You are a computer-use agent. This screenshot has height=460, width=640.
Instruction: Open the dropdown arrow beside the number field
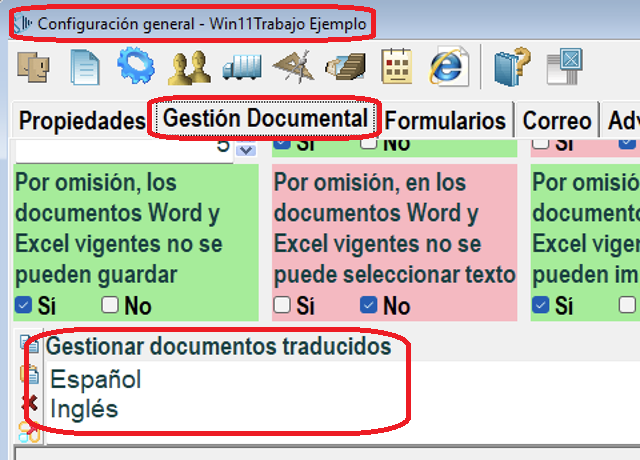(x=246, y=148)
